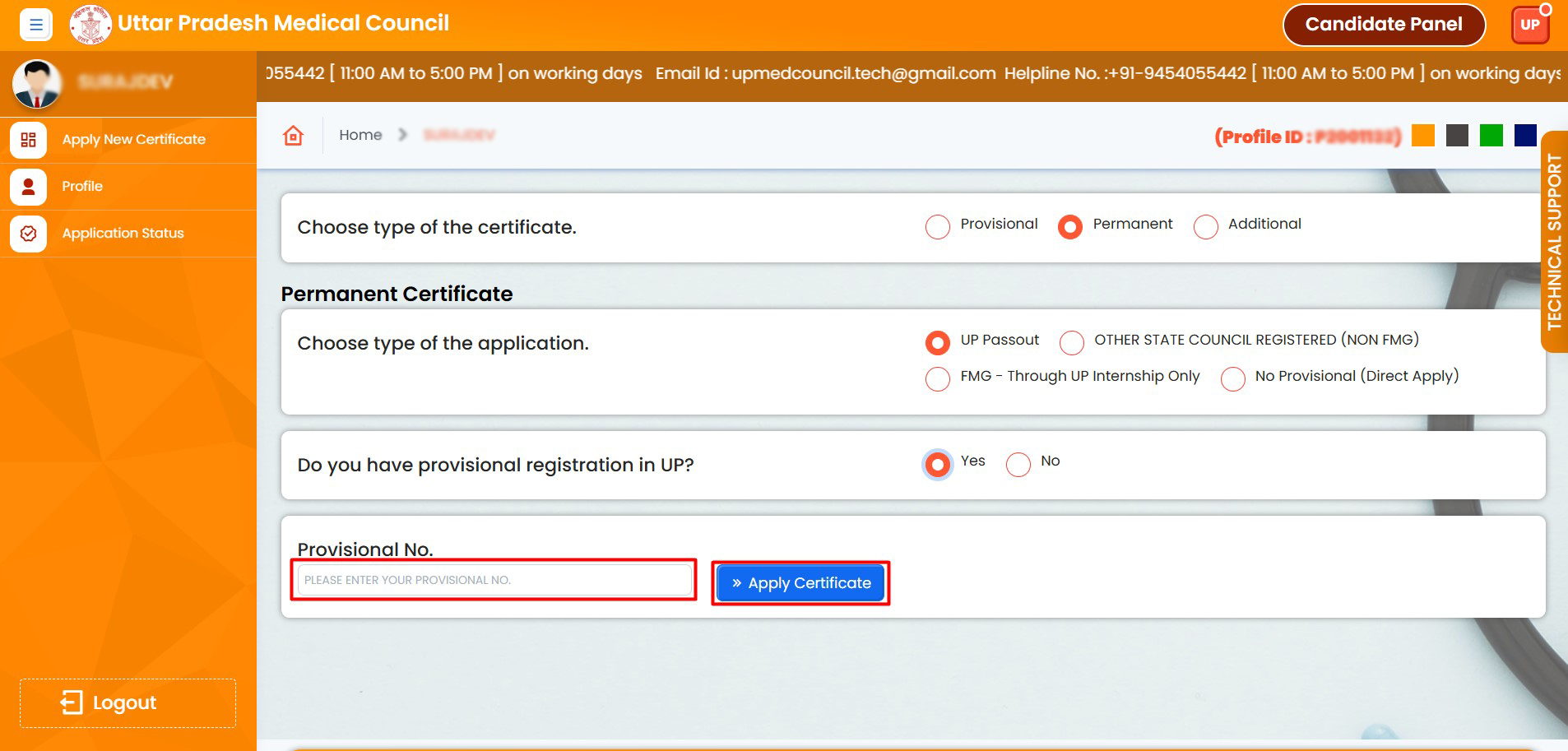Choose No for provisional registration in UP
This screenshot has height=751, width=1568.
[x=1018, y=464]
